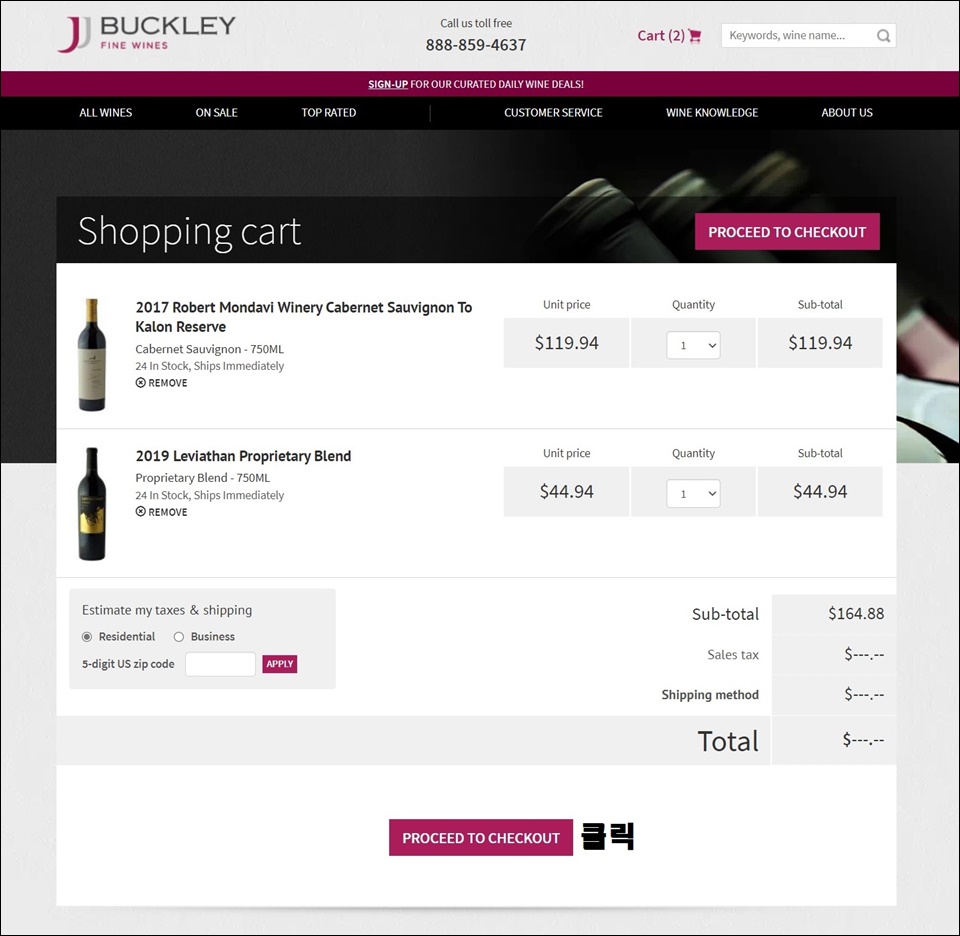Open the ON SALE menu
This screenshot has height=936, width=960.
(216, 113)
